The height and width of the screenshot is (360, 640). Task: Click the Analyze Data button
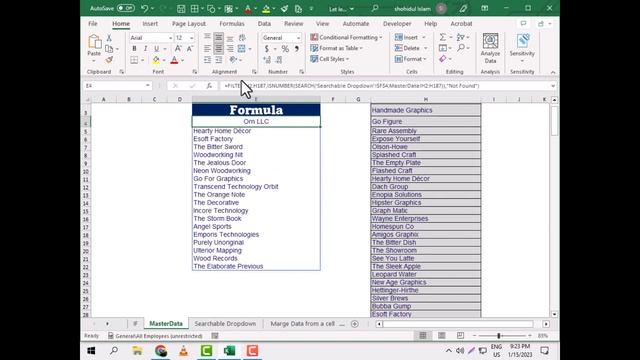490,49
